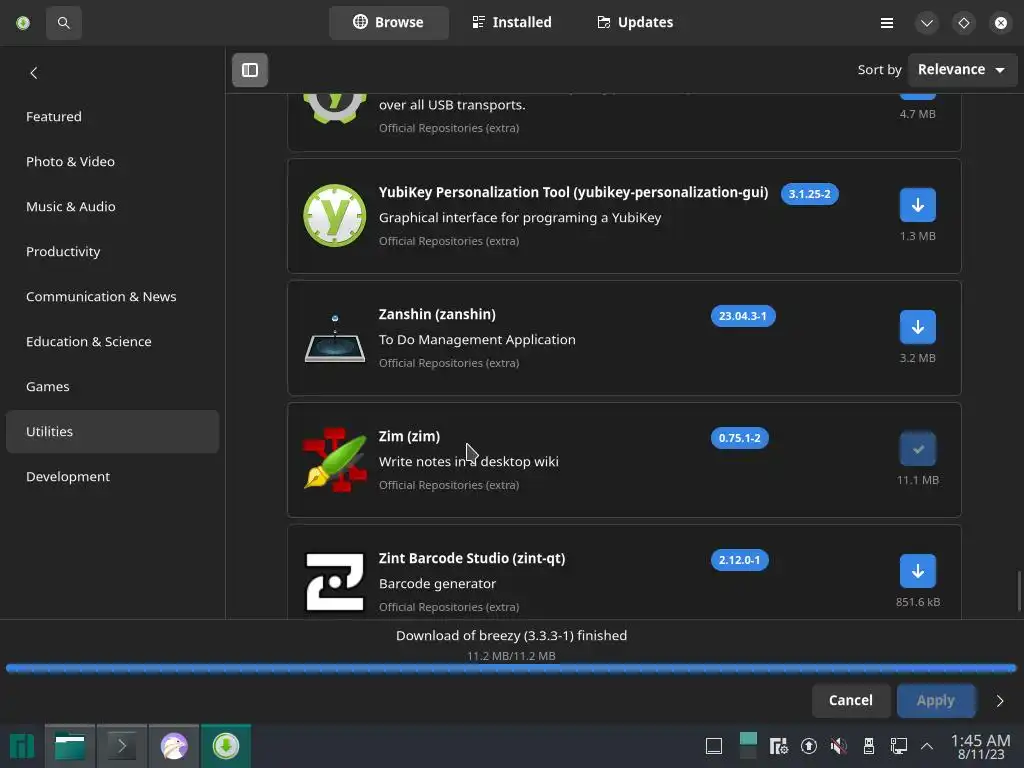Click the 23.04.3-1 version badge

point(743,316)
